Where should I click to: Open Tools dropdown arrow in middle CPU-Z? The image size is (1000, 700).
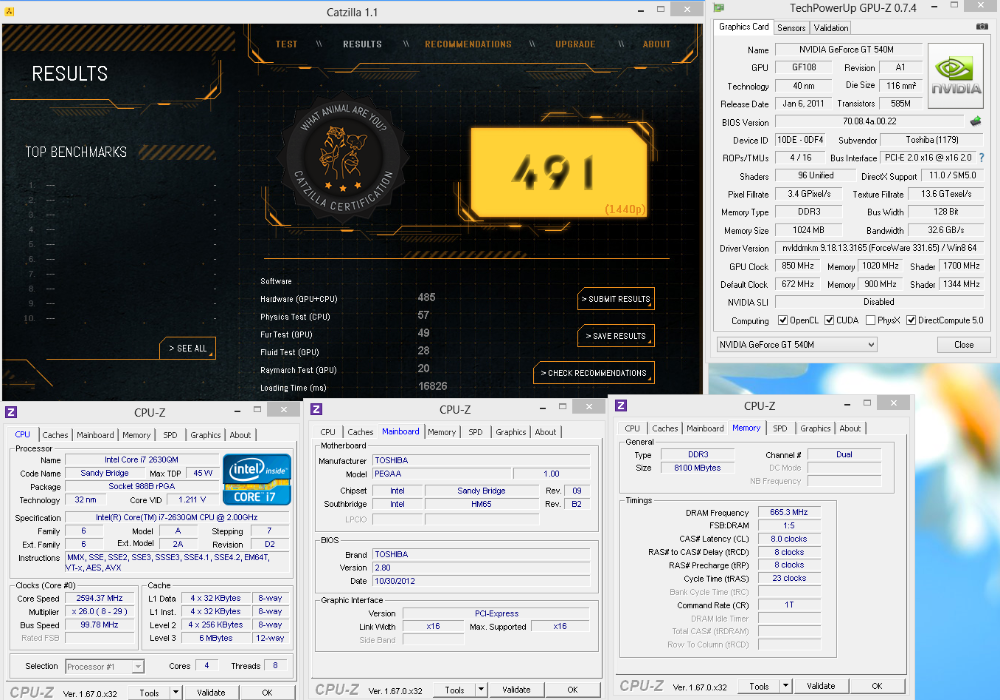(x=481, y=689)
